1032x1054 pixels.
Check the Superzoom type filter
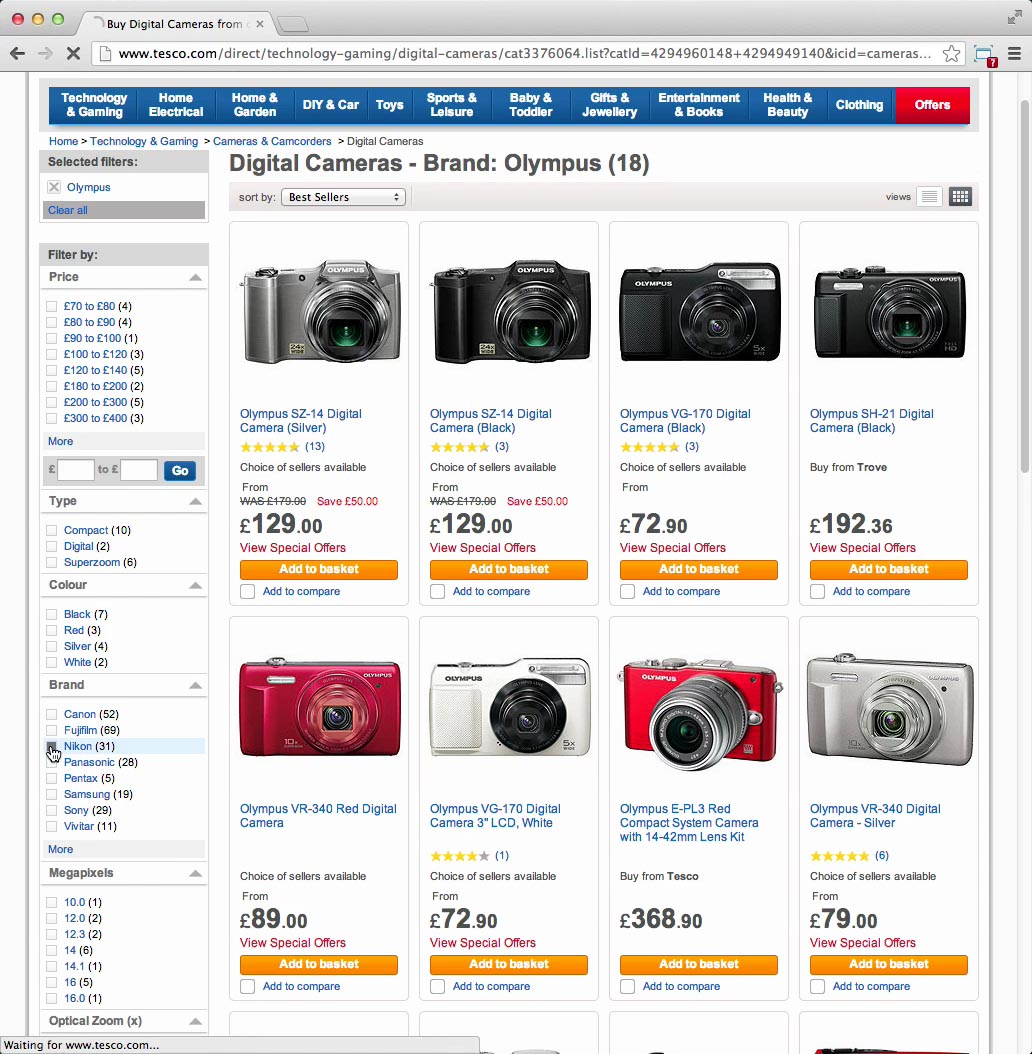click(x=51, y=563)
